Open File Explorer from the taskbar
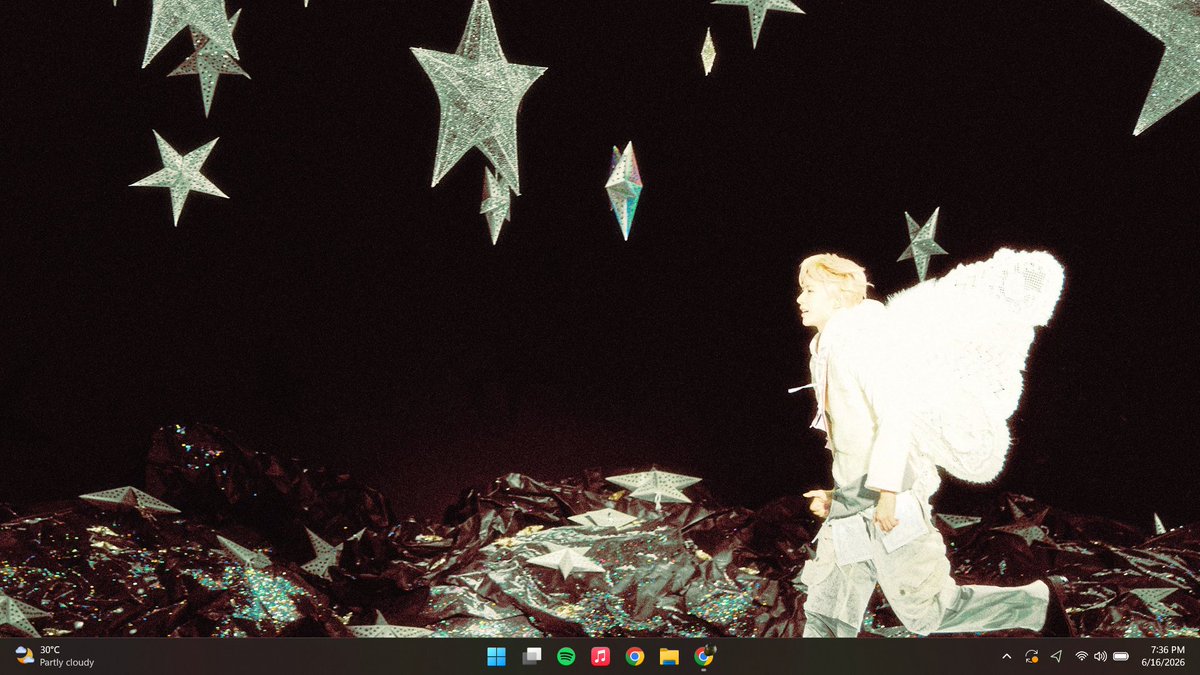1200x675 pixels. point(669,656)
